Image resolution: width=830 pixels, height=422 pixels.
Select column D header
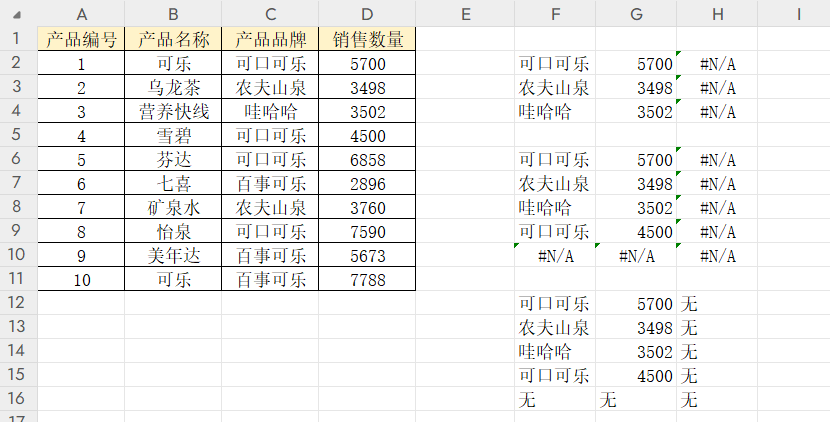(368, 13)
